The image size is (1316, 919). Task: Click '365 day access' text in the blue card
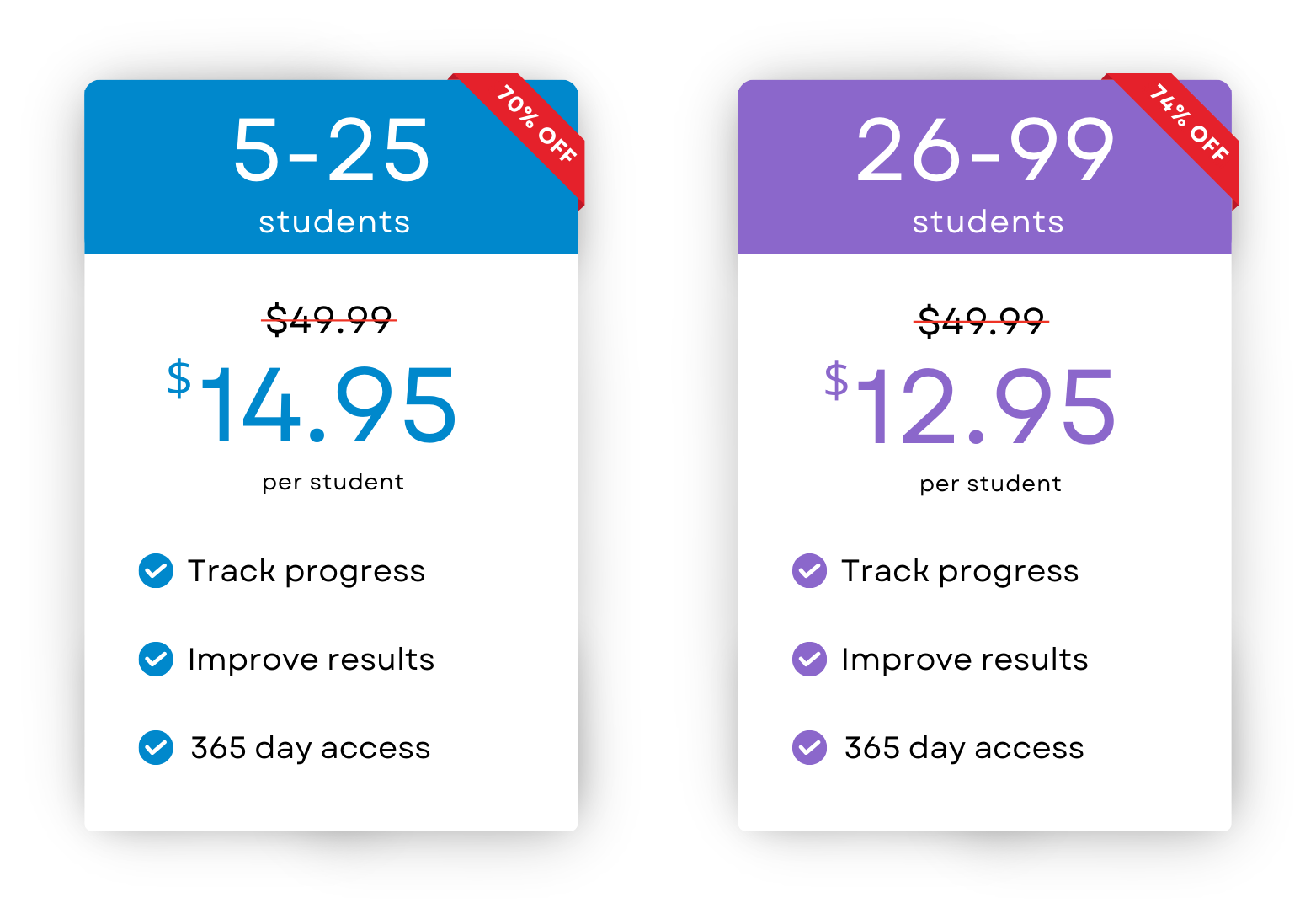click(x=311, y=748)
